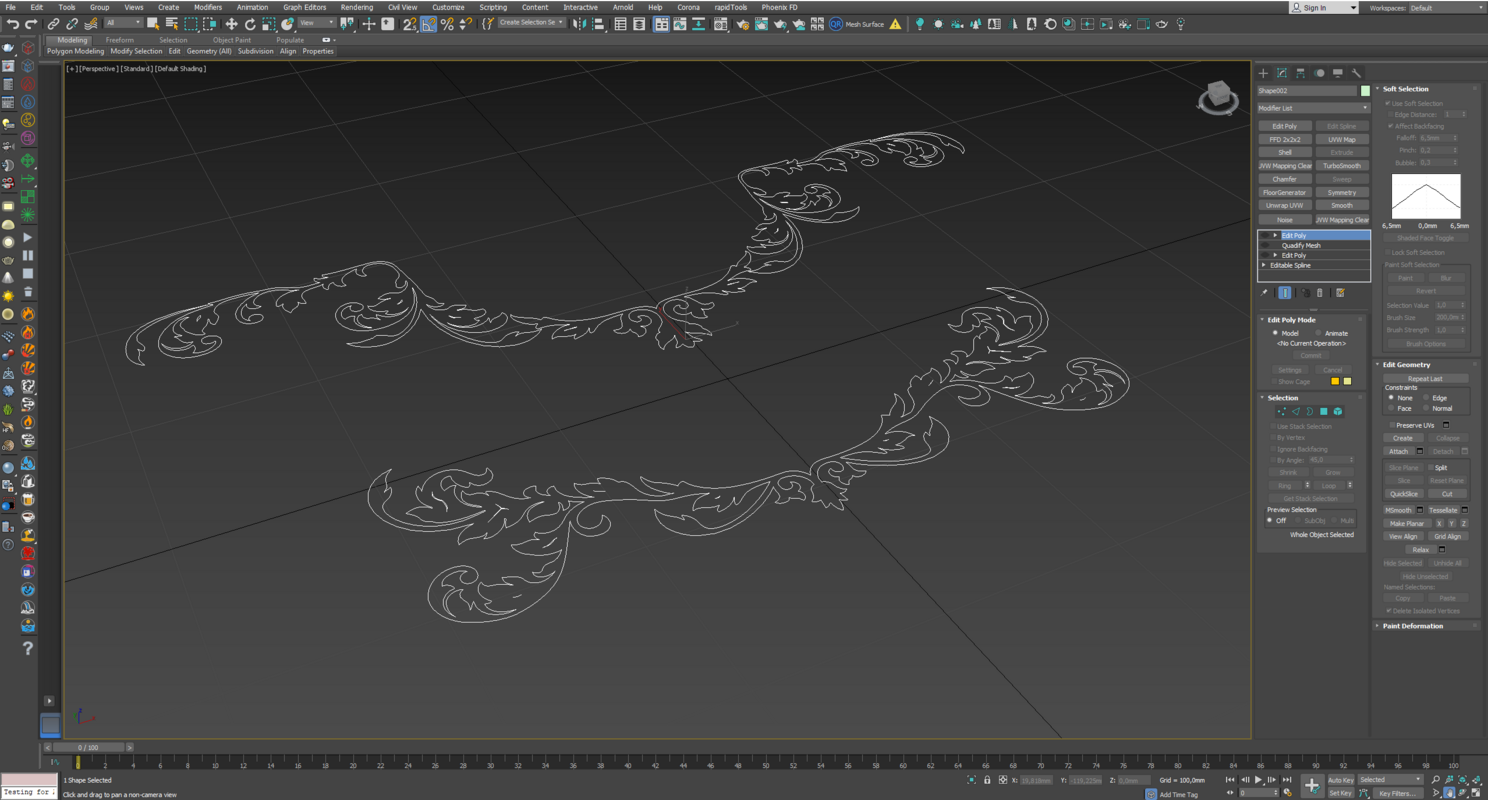Select the Animate radio button
Viewport: 1488px width, 800px height.
1319,333
